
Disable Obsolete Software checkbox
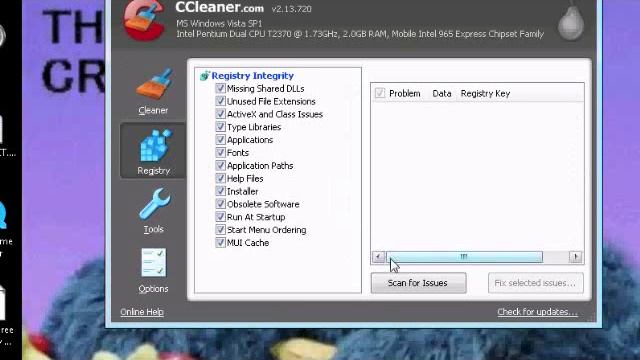(220, 204)
